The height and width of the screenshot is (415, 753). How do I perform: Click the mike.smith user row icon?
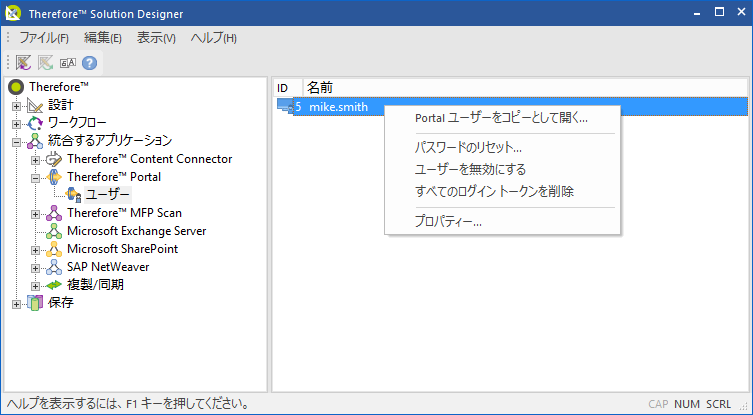285,107
